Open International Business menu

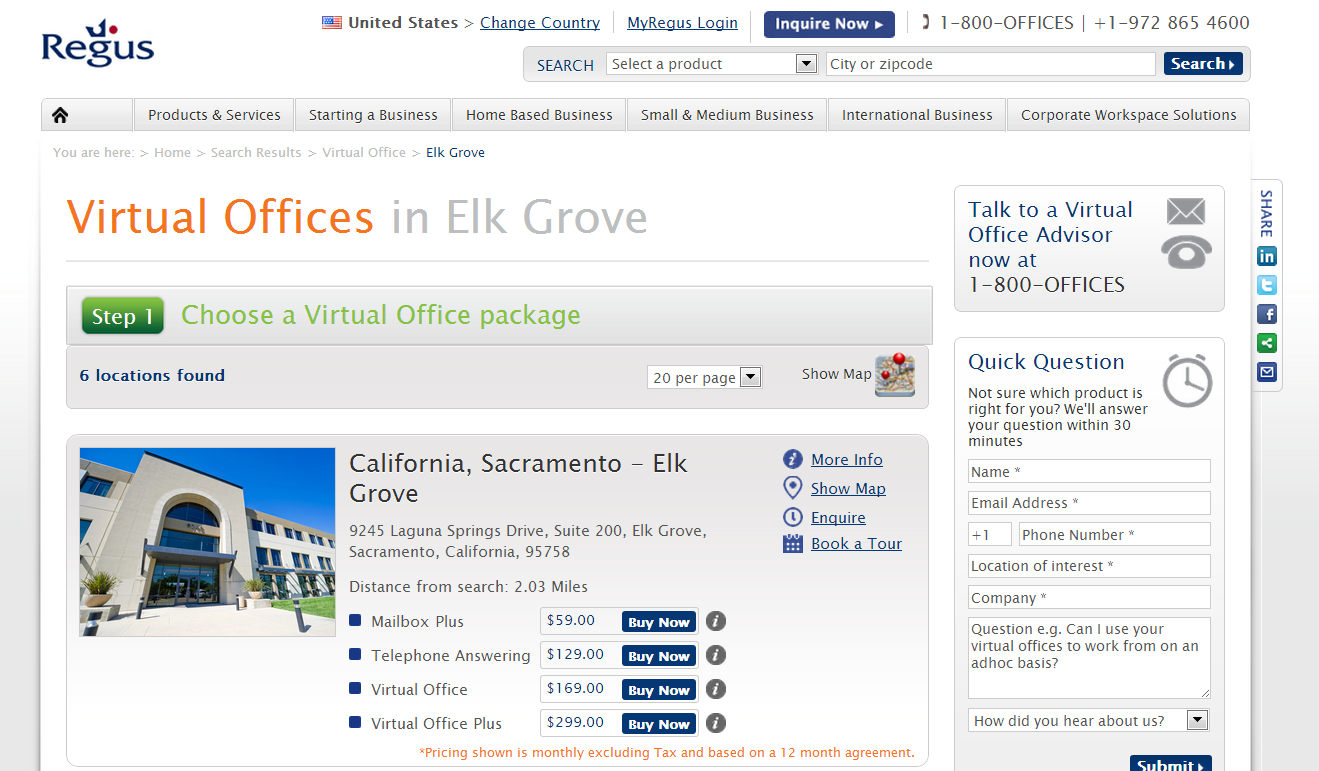click(917, 115)
